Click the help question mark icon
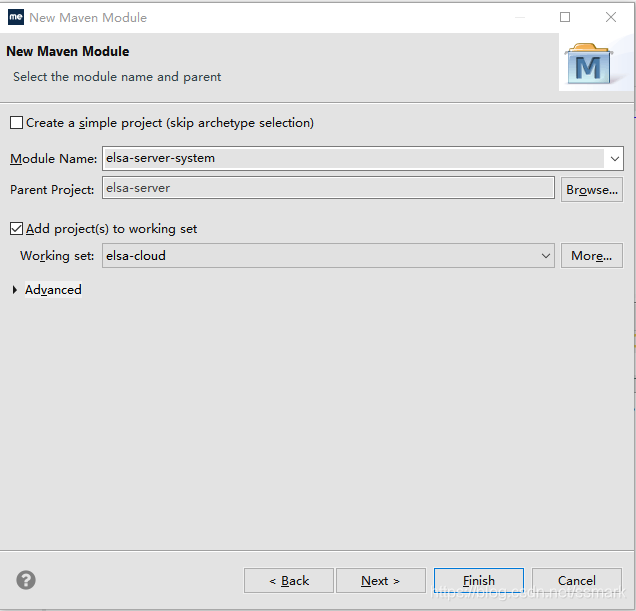This screenshot has width=636, height=611. tap(26, 580)
